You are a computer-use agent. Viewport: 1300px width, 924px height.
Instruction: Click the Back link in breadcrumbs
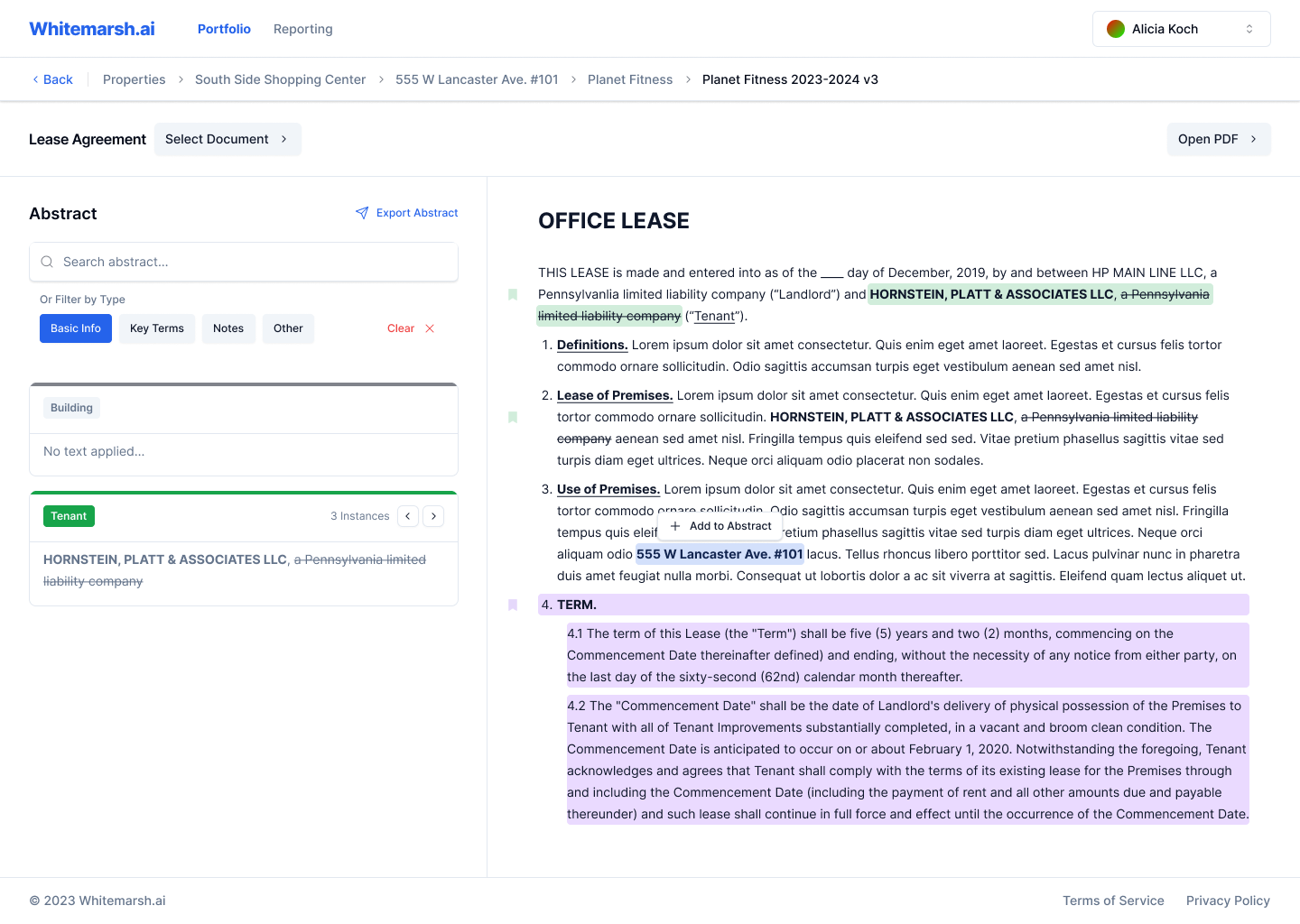coord(52,79)
